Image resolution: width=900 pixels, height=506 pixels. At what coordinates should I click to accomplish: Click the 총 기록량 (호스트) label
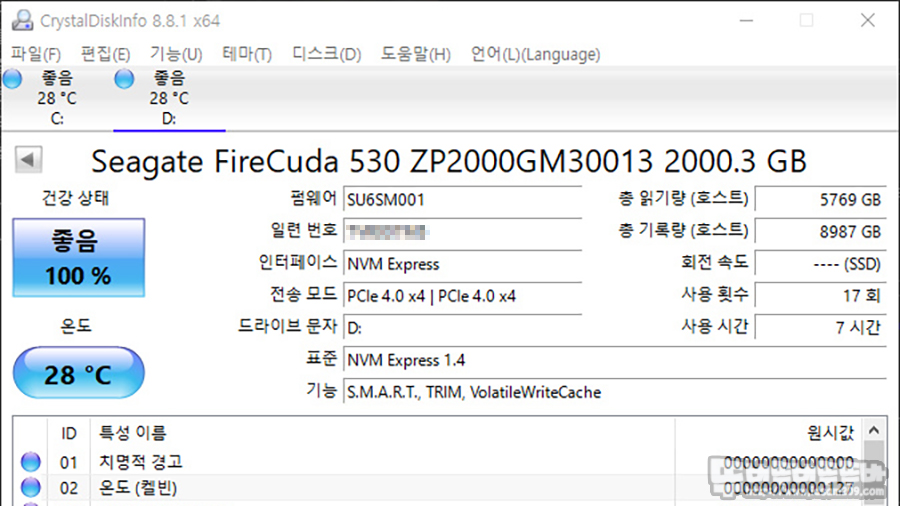[x=683, y=231]
